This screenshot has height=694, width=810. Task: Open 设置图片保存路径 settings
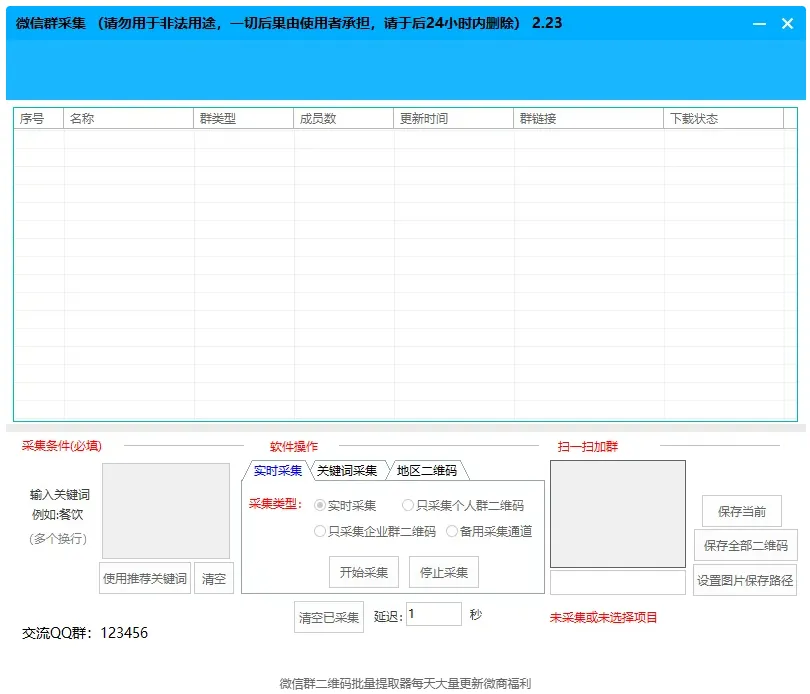744,580
